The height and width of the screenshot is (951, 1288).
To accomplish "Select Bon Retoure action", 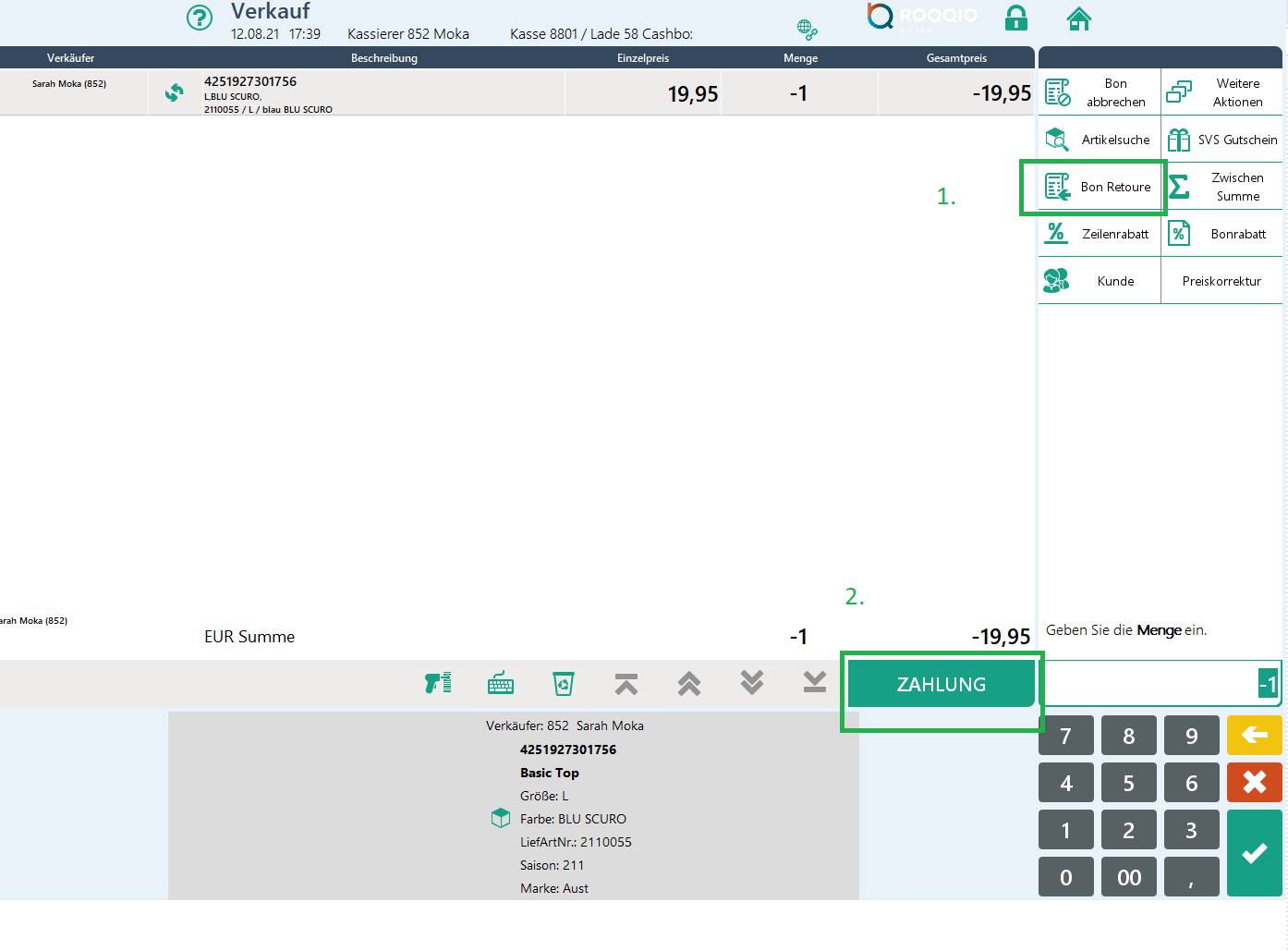I will click(x=1100, y=187).
